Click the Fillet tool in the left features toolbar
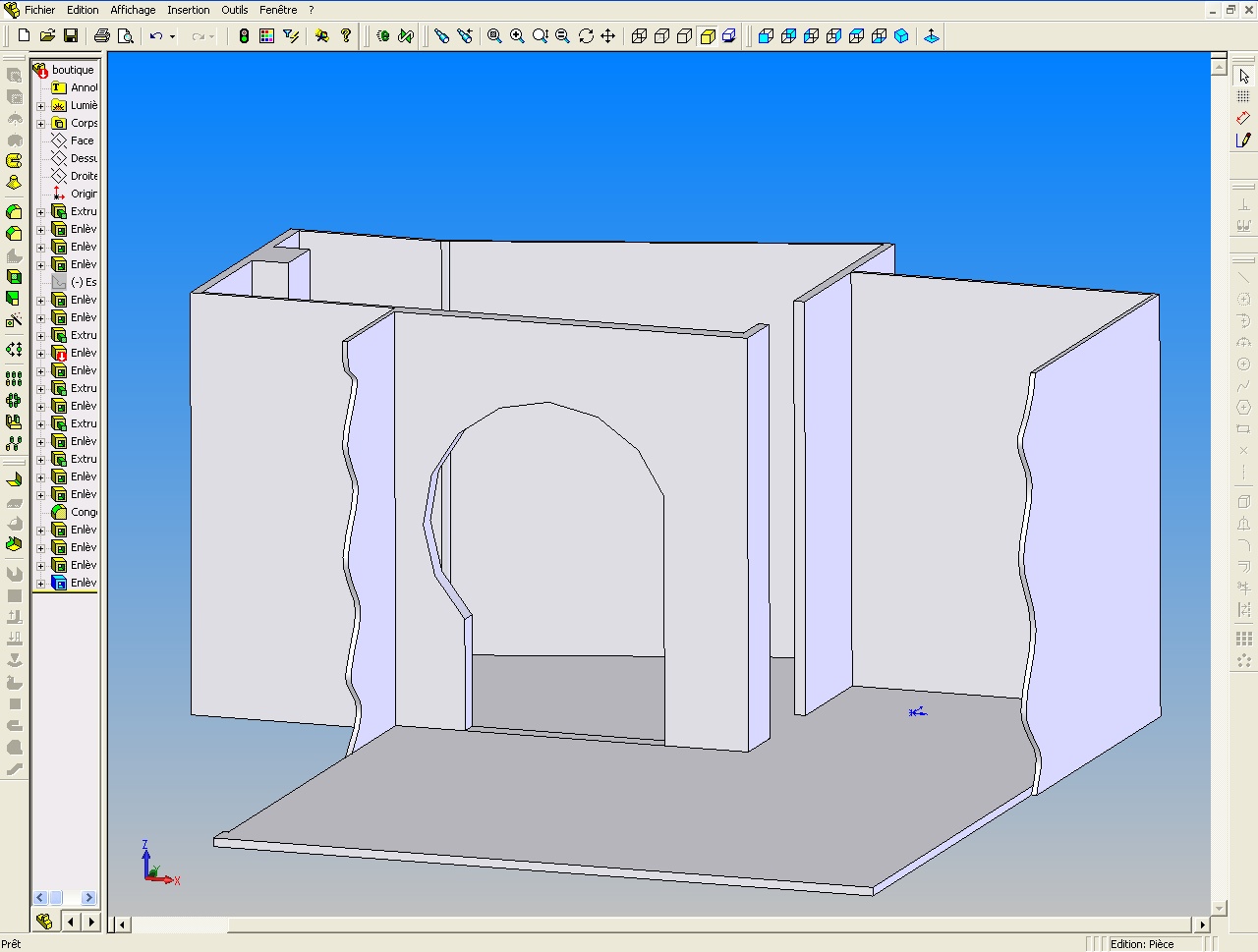The height and width of the screenshot is (952, 1258). tap(14, 212)
